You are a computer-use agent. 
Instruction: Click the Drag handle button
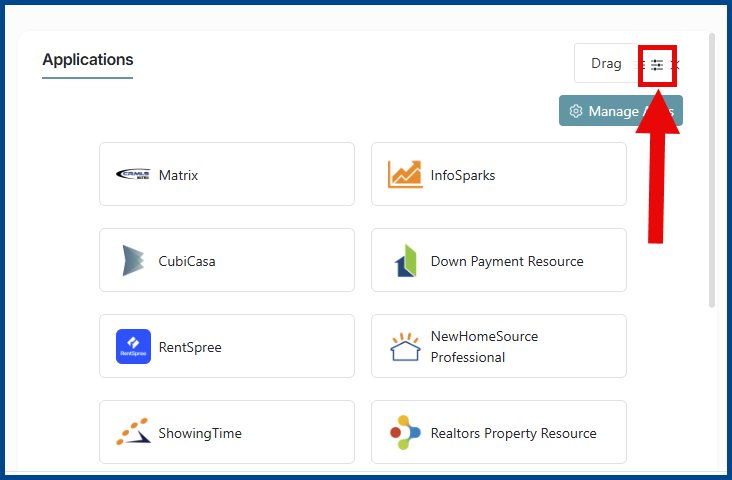point(606,63)
